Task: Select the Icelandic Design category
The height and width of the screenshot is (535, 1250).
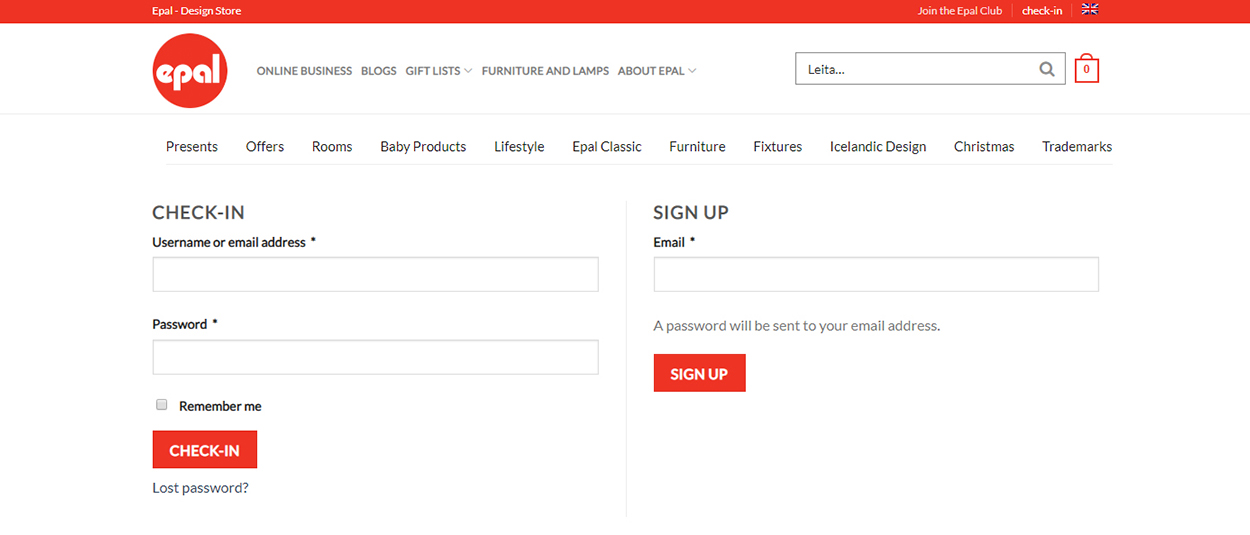Action: point(878,146)
